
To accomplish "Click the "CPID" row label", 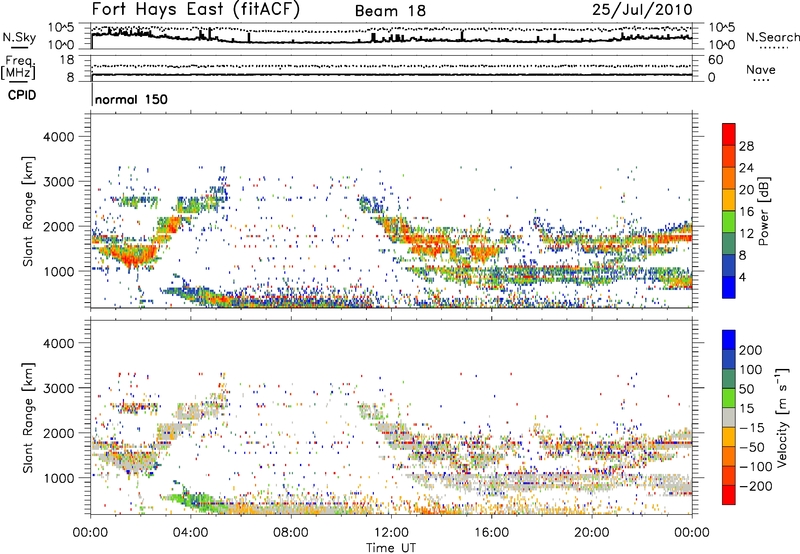I will [x=22, y=95].
